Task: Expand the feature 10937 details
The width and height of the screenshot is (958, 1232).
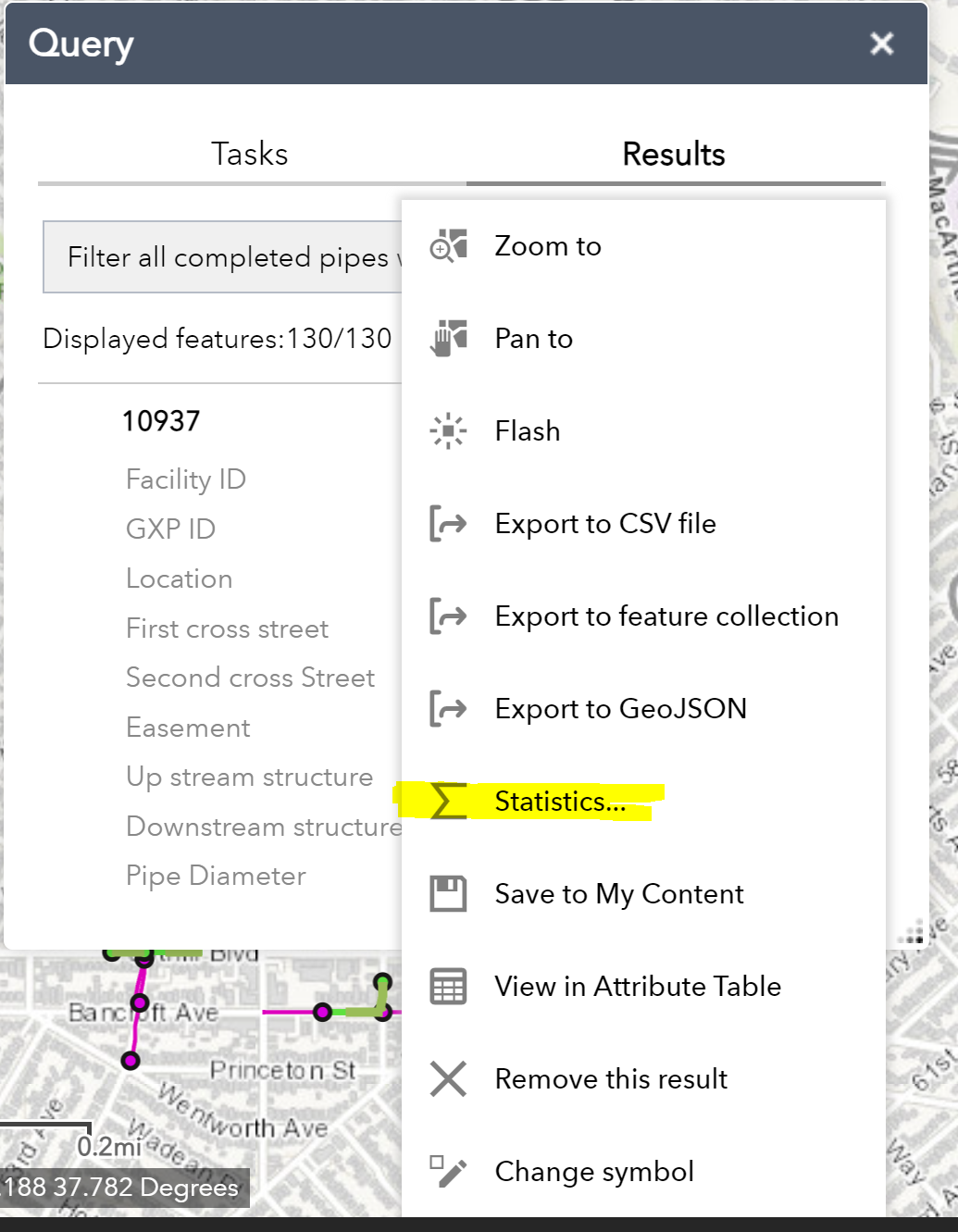Action: pos(161,419)
